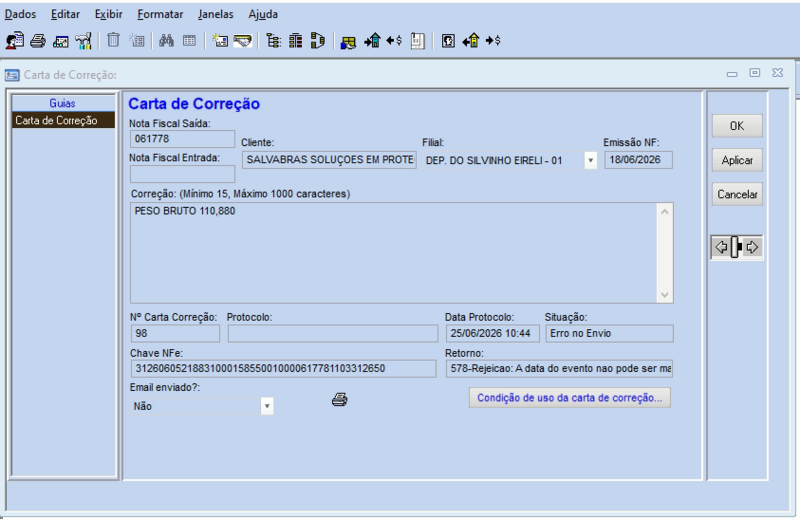Minimize the Carta de Correção window
The image size is (800, 519).
[732, 74]
